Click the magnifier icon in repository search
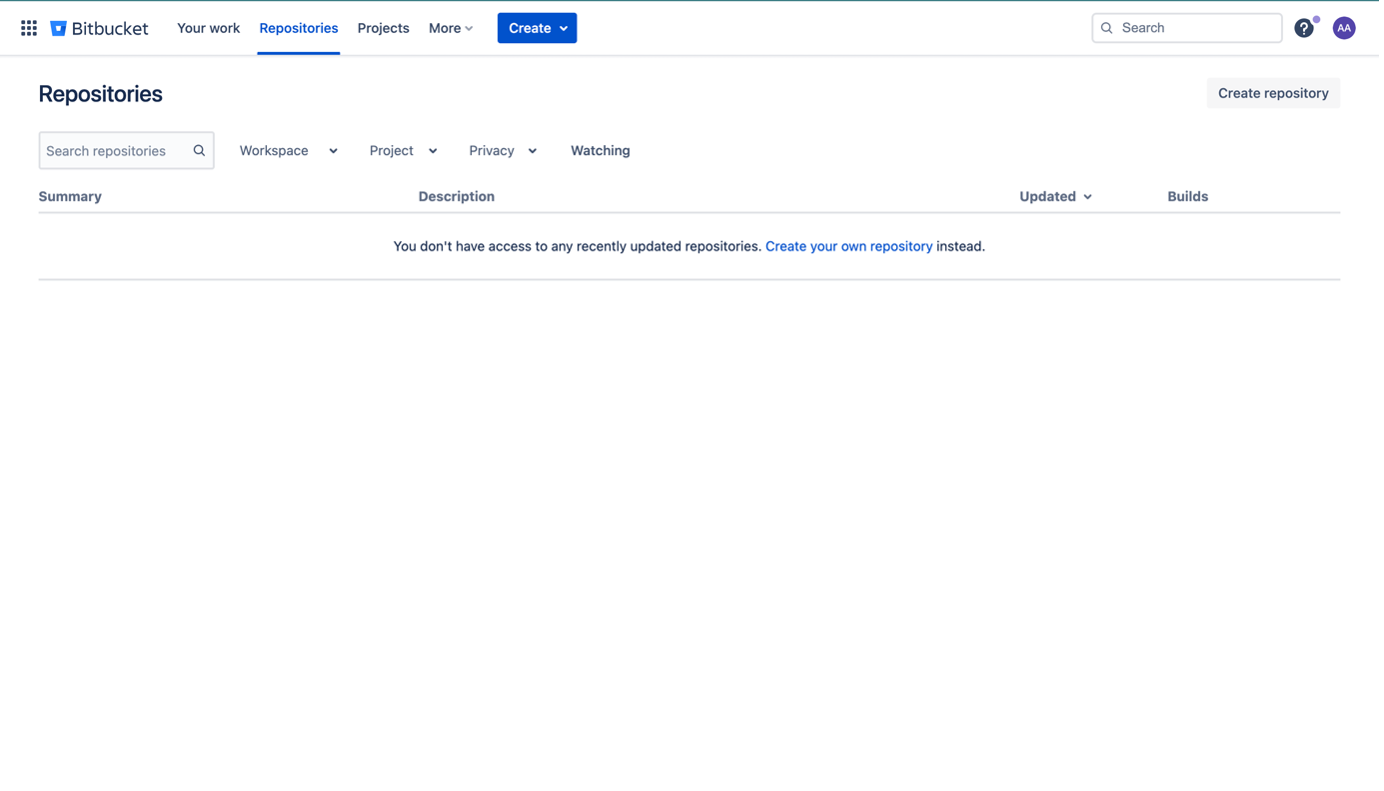This screenshot has width=1384, height=791. [199, 151]
